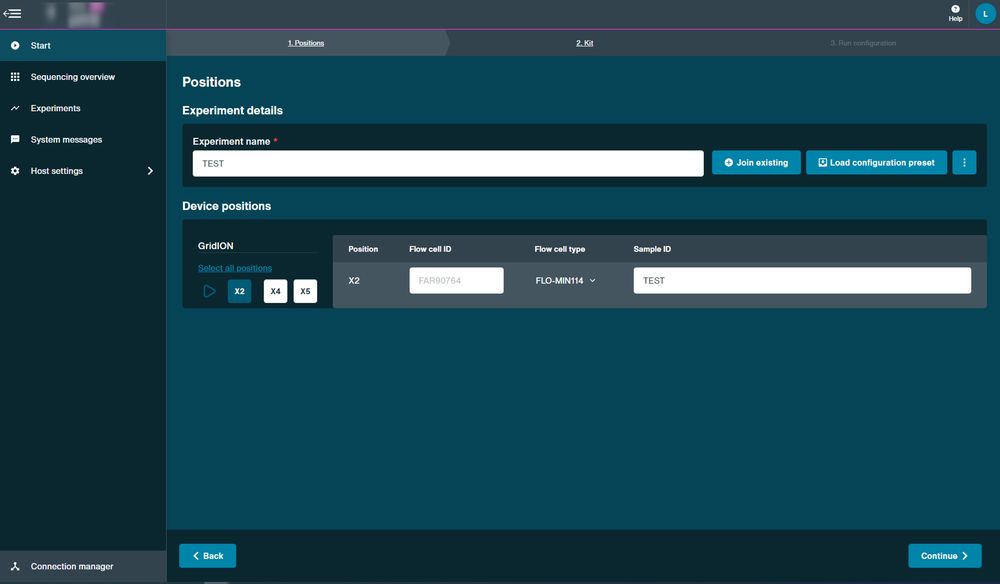Viewport: 1000px width, 584px height.
Task: Open the user profile avatar L
Action: (x=985, y=13)
